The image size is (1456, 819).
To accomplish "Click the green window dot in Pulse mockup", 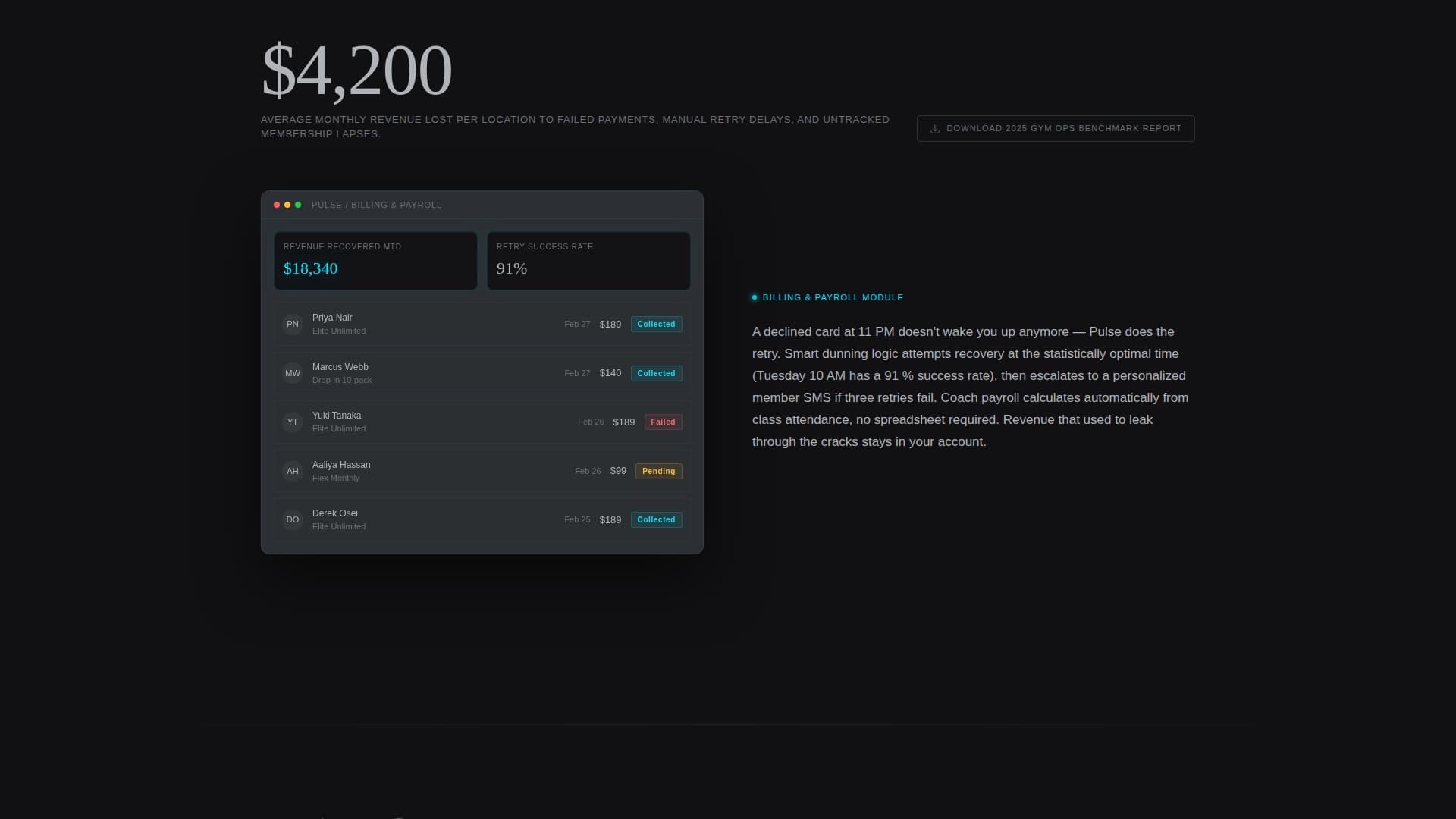I will 298,205.
